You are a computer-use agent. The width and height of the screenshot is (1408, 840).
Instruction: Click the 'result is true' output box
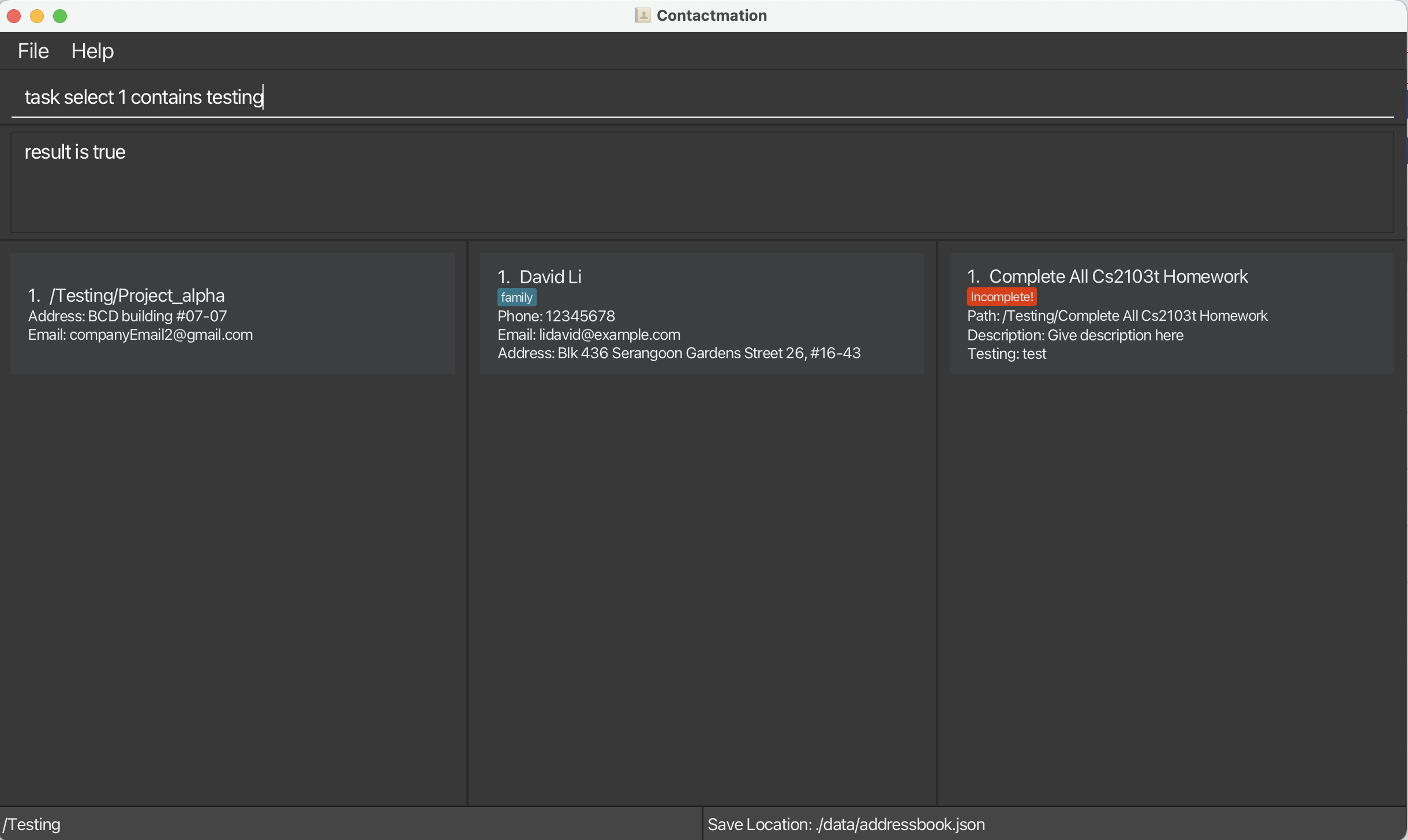[702, 182]
